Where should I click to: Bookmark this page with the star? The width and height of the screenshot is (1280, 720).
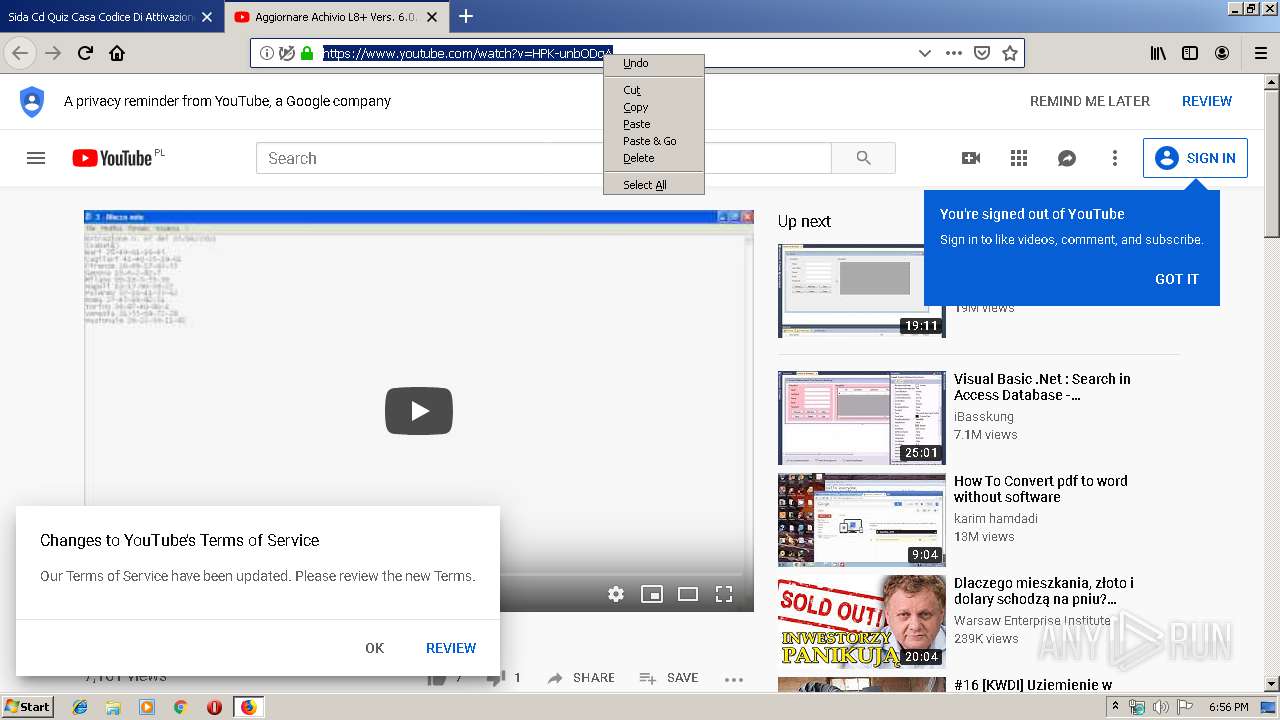pos(1010,53)
